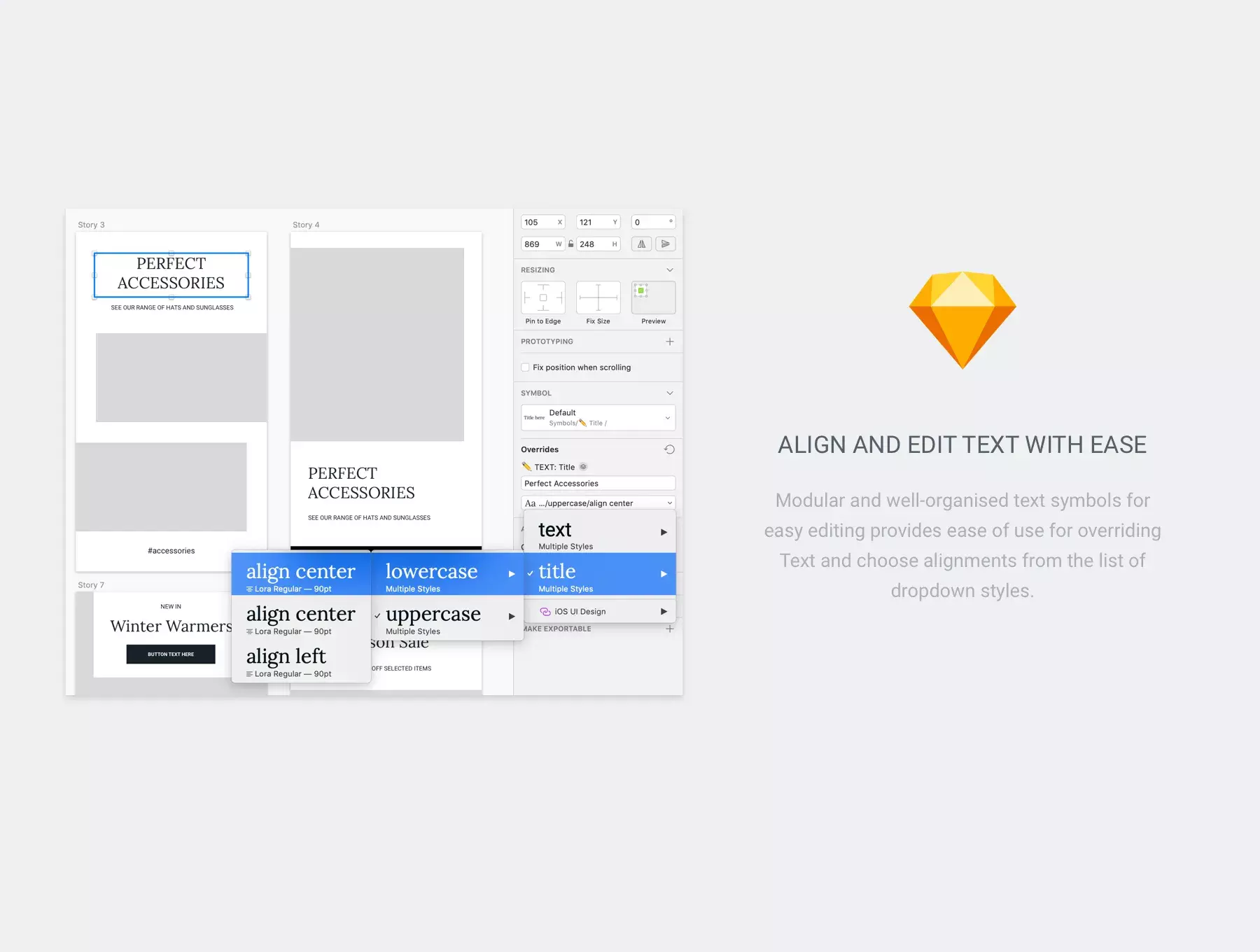Select highlighted align center style

301,575
